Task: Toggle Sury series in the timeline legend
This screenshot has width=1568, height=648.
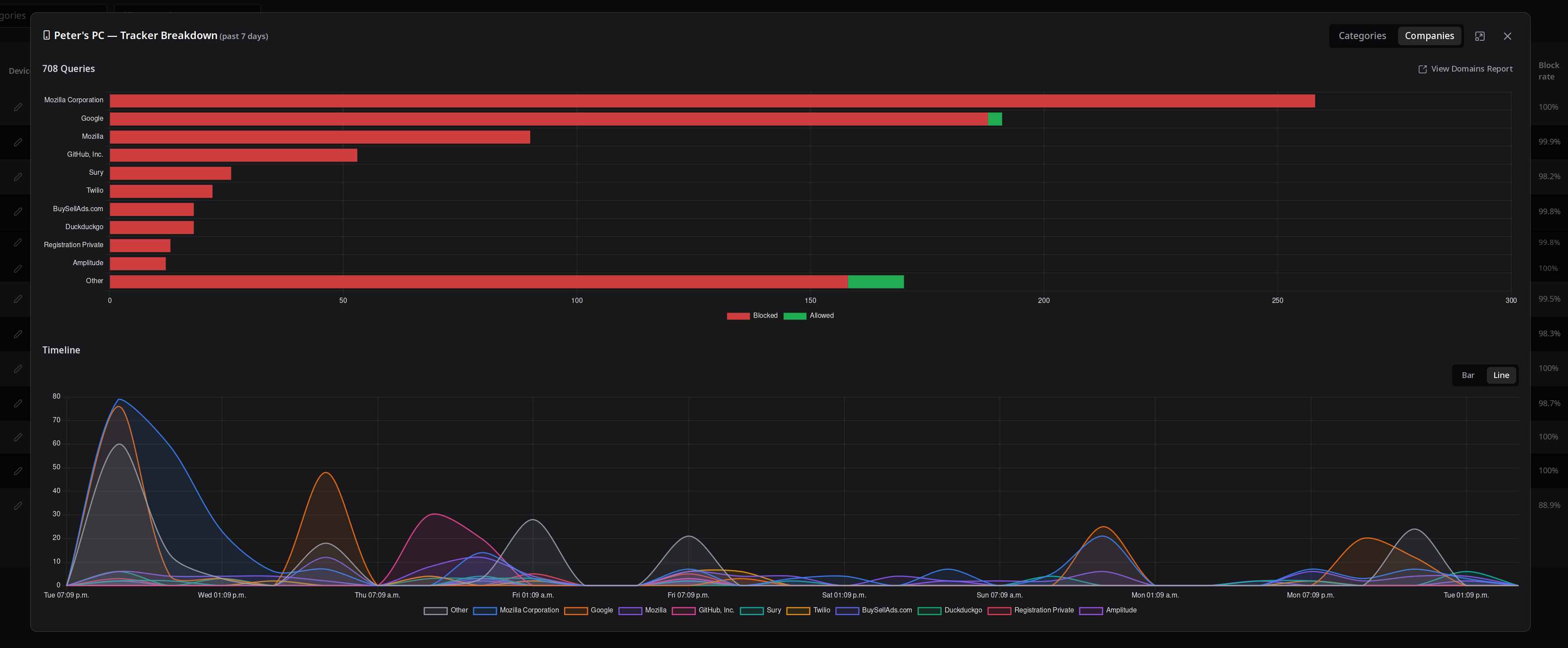Action: [x=760, y=610]
